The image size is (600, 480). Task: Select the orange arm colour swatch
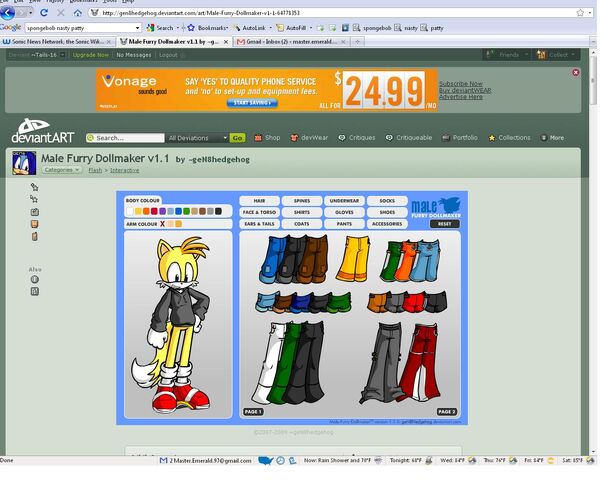(178, 224)
